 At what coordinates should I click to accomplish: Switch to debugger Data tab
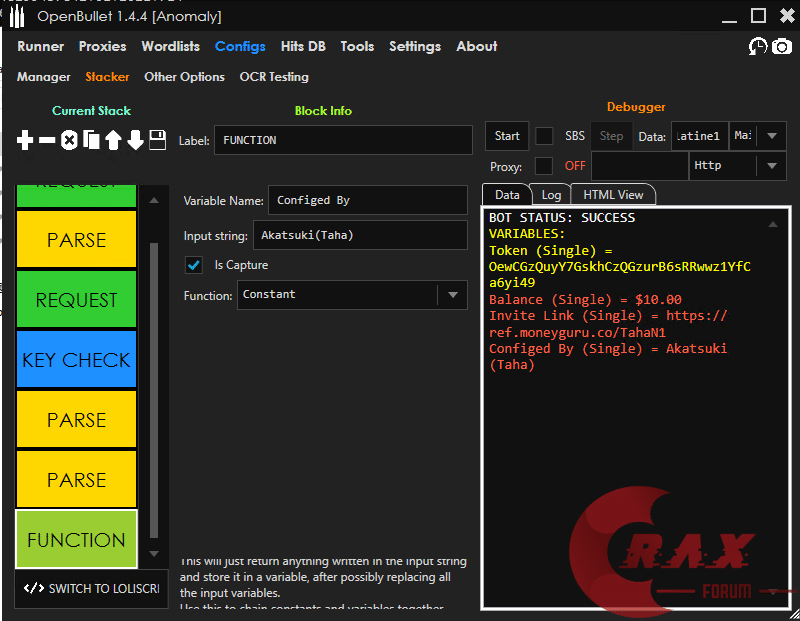tap(507, 195)
